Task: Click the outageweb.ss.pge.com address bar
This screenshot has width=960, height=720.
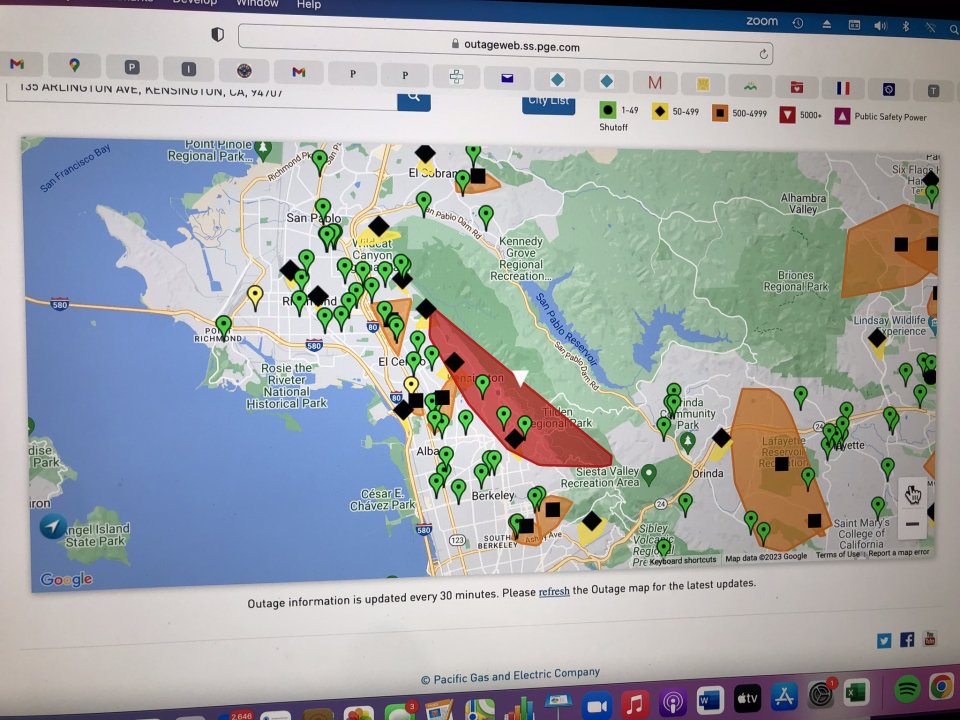Action: point(506,44)
